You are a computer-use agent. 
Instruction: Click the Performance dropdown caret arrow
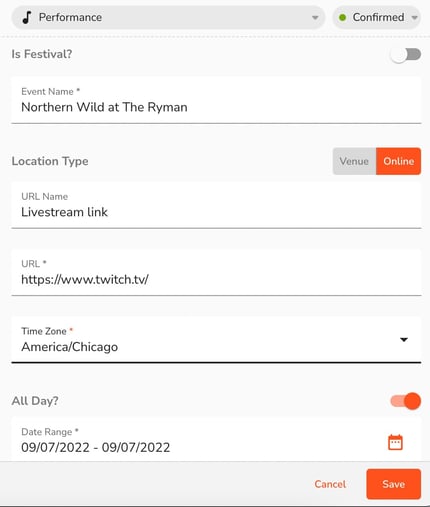(315, 18)
